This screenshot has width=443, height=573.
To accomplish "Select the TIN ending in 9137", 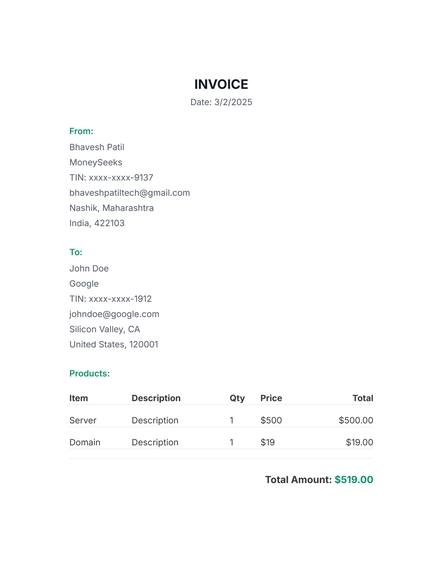I will [x=111, y=178].
